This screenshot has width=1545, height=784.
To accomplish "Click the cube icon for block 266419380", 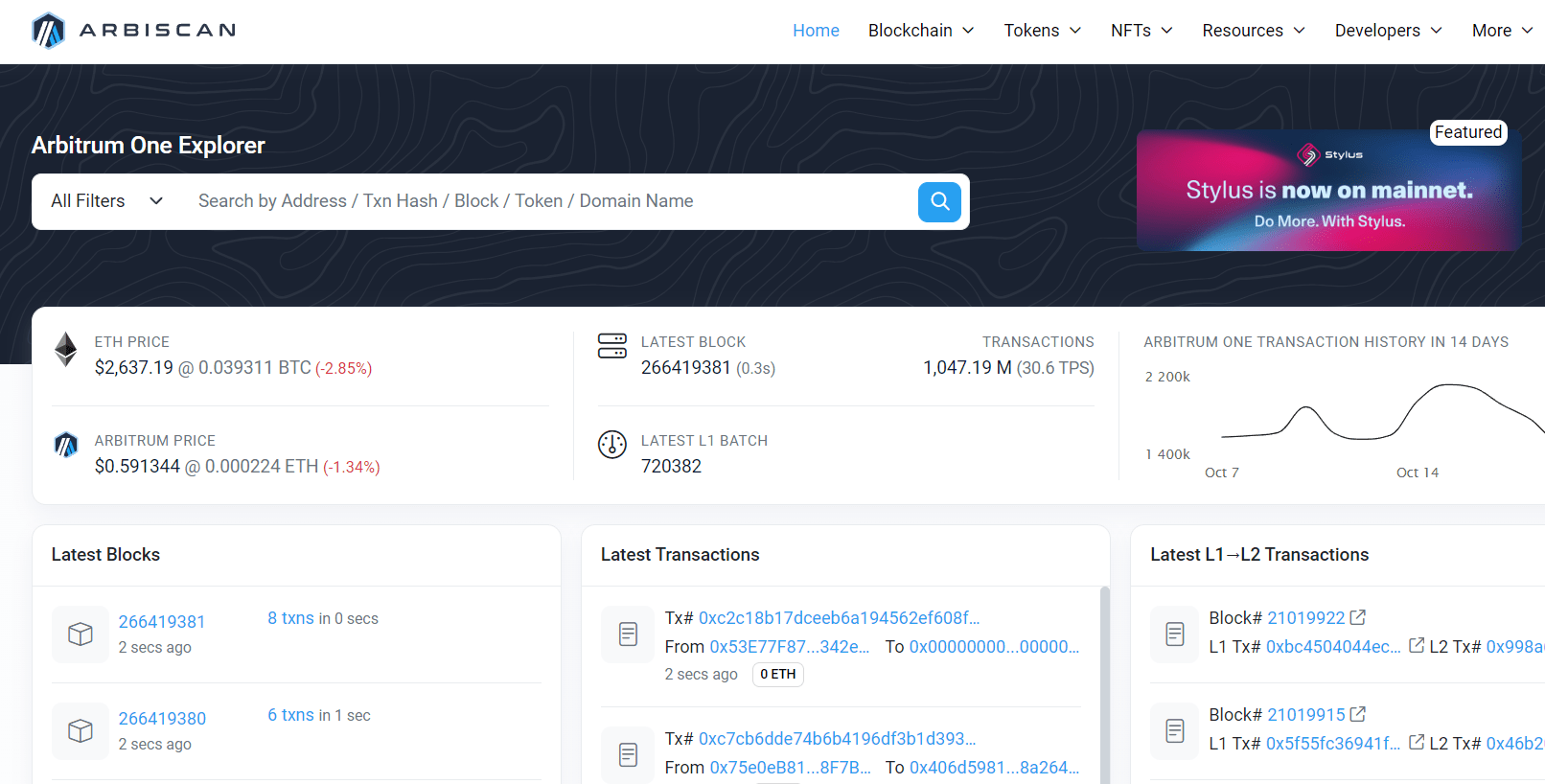I will pos(81,731).
